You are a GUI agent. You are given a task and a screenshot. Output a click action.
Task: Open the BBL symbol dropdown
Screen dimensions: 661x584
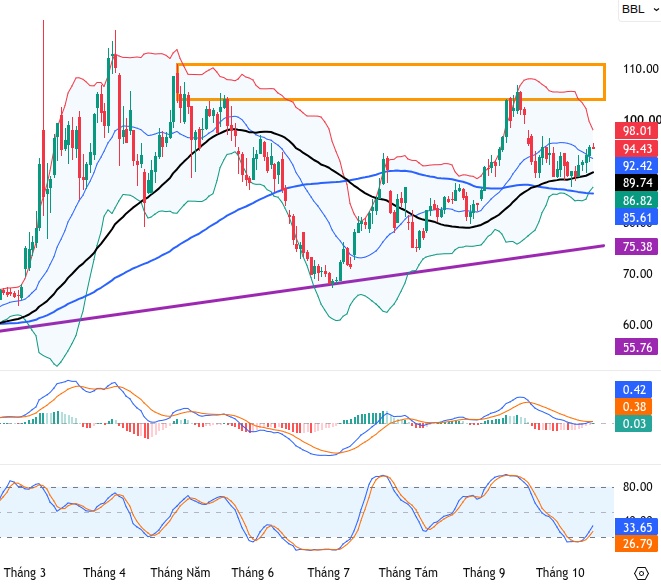coord(640,9)
